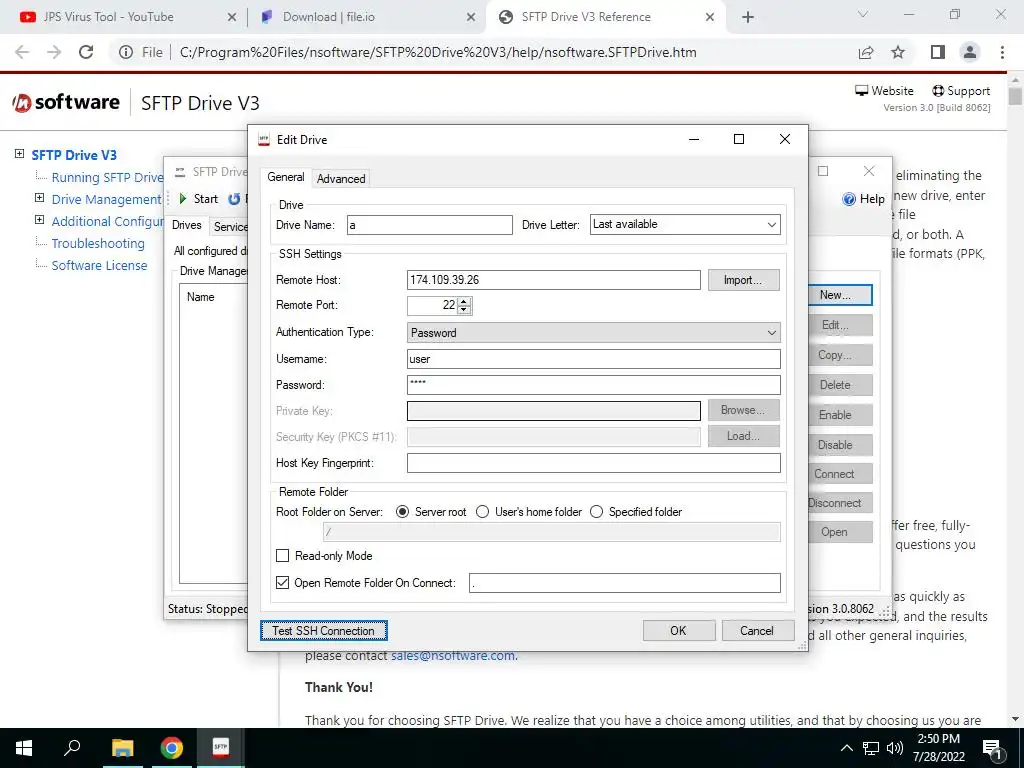This screenshot has width=1024, height=768.
Task: Open taskbar search magnifier
Action: (72, 748)
